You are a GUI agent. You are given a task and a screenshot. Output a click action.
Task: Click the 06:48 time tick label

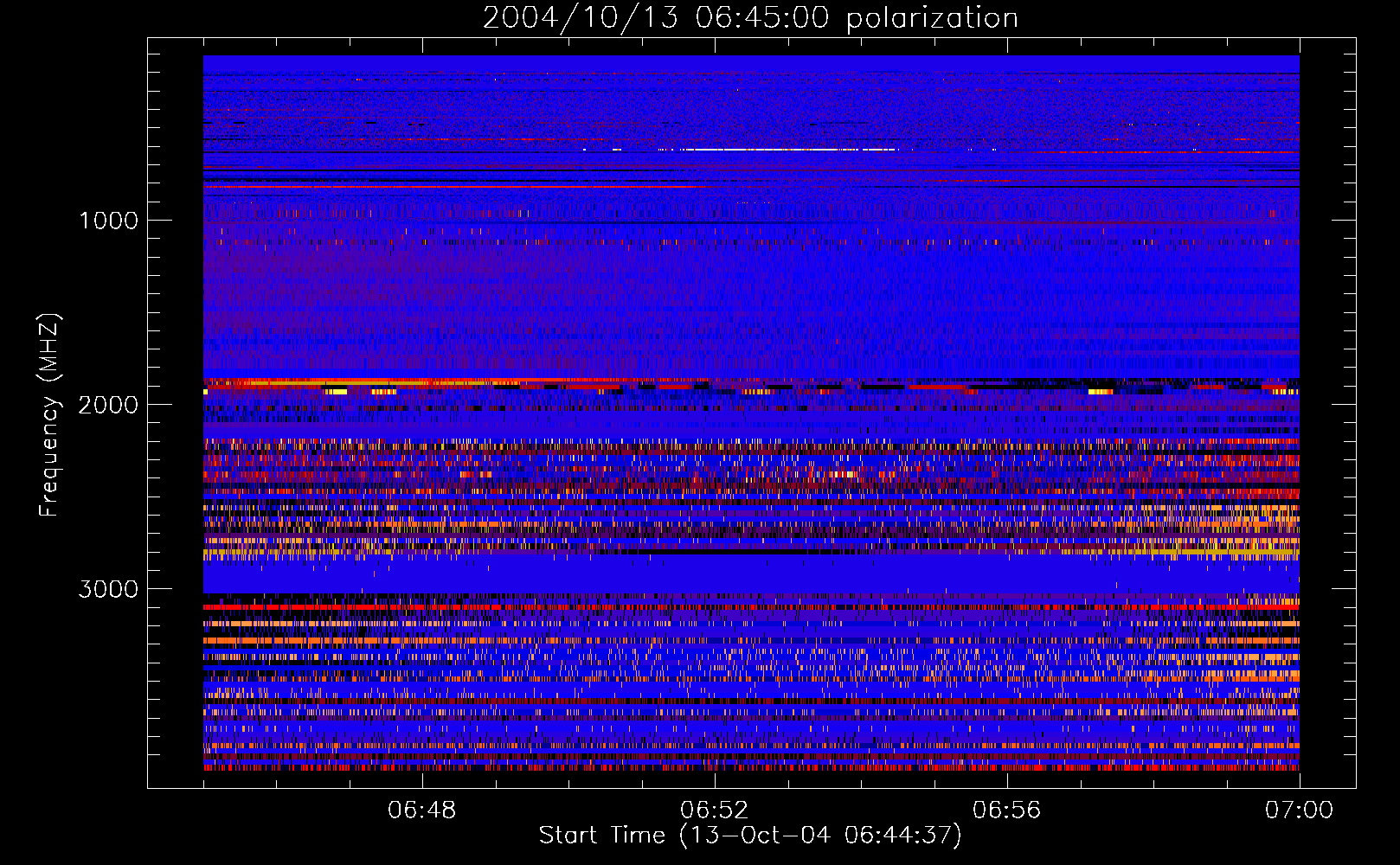click(x=421, y=811)
